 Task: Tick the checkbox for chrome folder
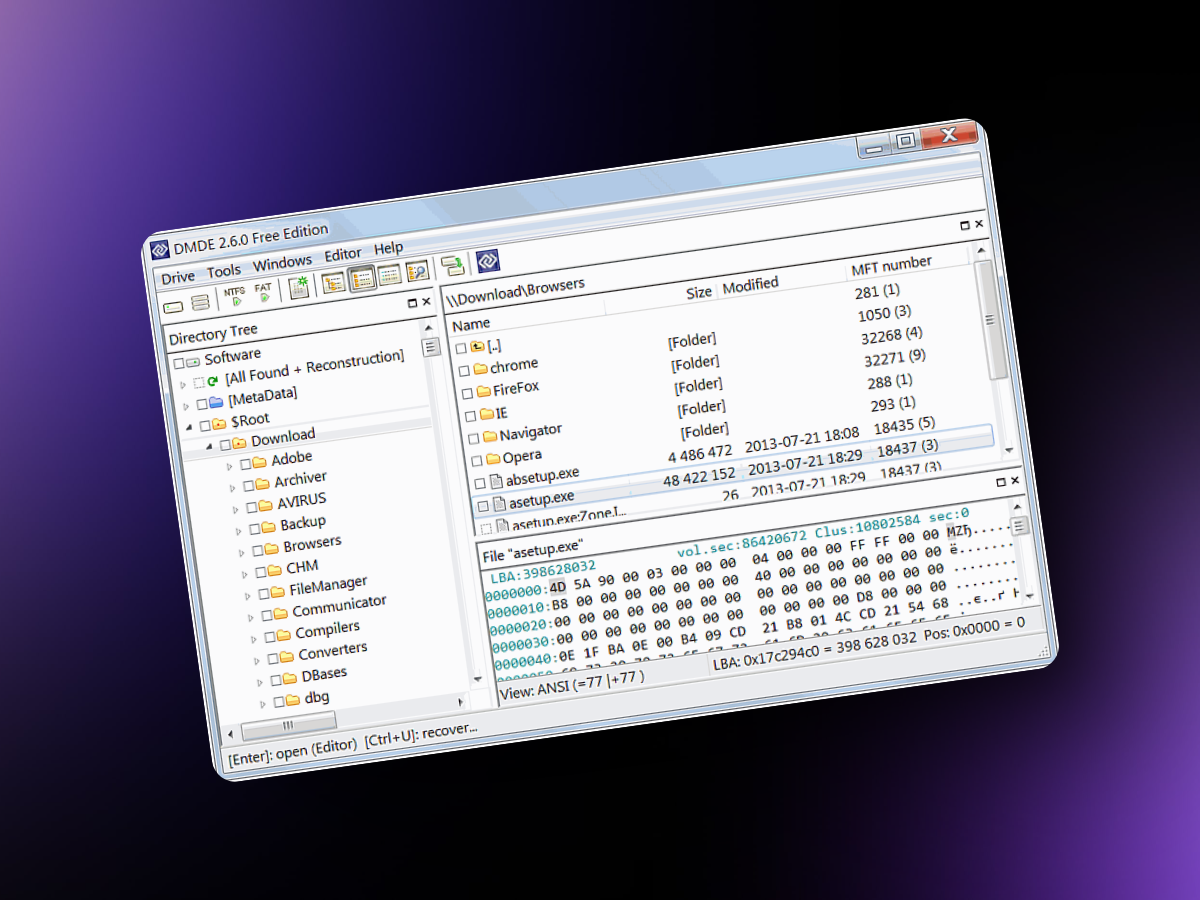(x=465, y=370)
